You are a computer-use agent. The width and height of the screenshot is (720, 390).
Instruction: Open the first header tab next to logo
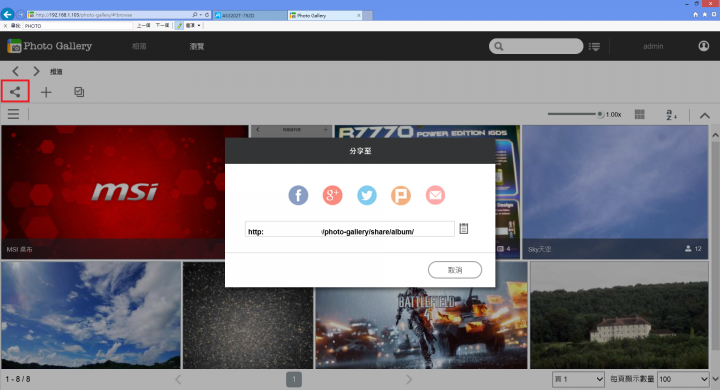(139, 46)
